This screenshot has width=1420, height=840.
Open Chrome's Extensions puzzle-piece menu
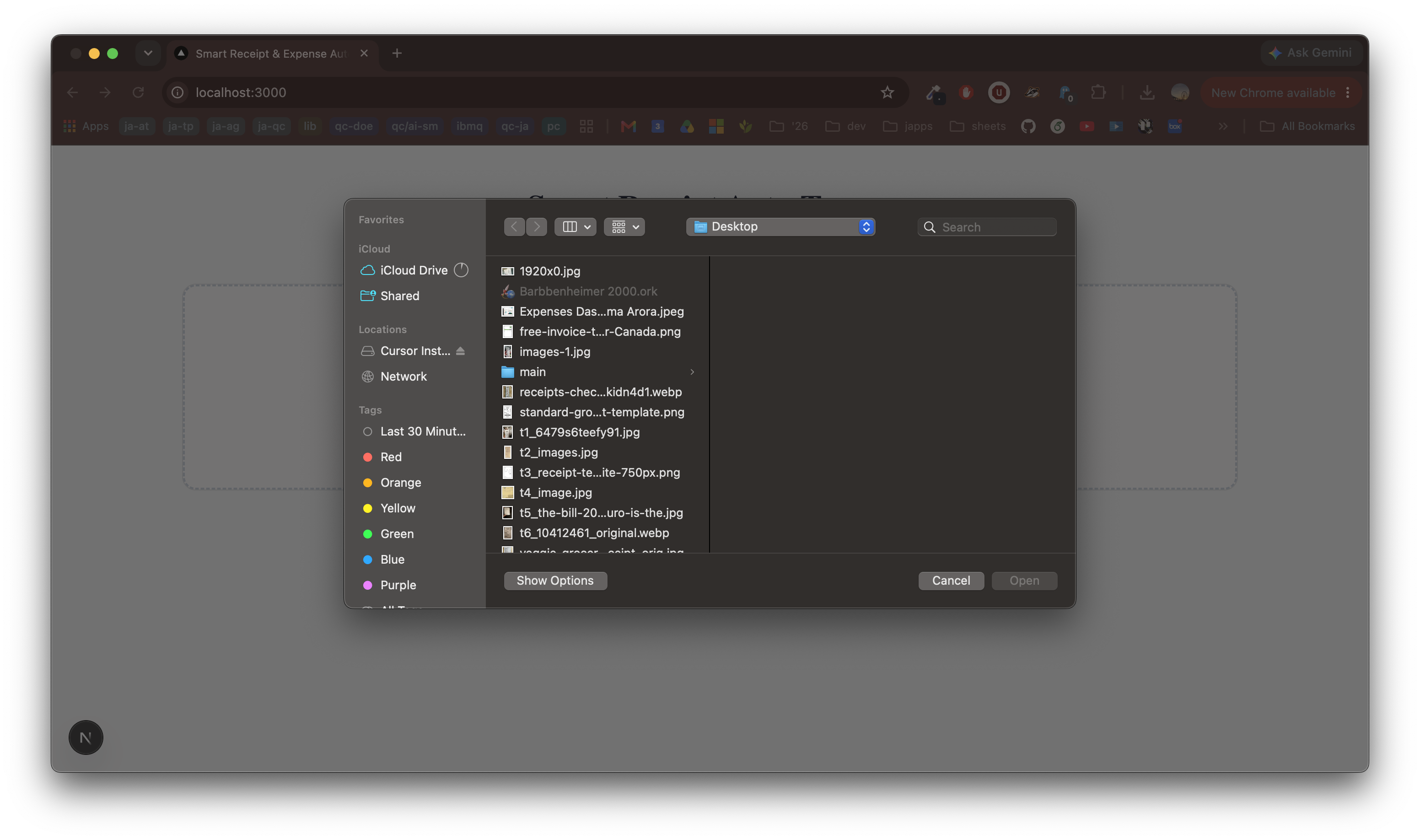click(x=1098, y=92)
